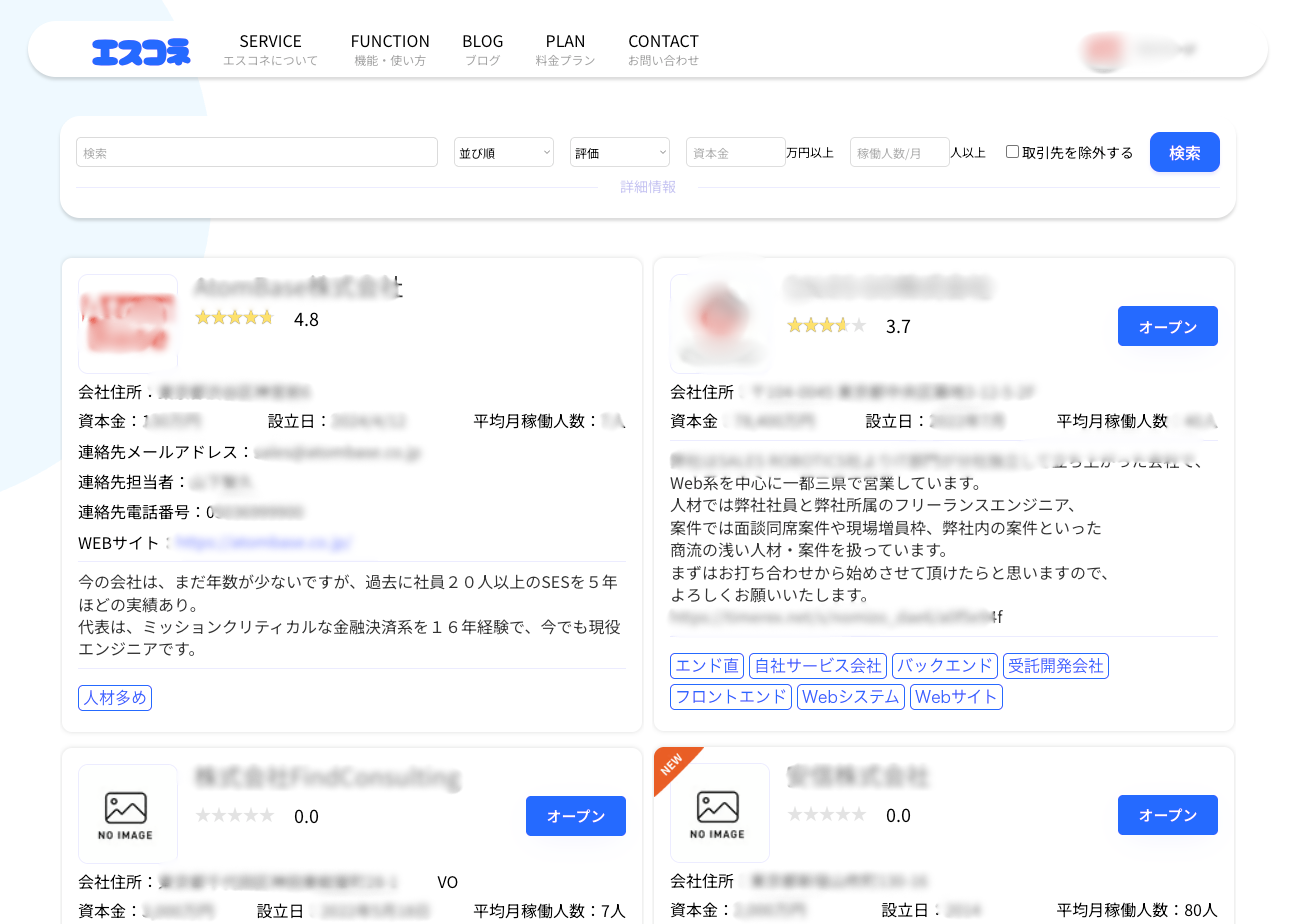
Task: Expand the 評価 dropdown
Action: [x=620, y=152]
